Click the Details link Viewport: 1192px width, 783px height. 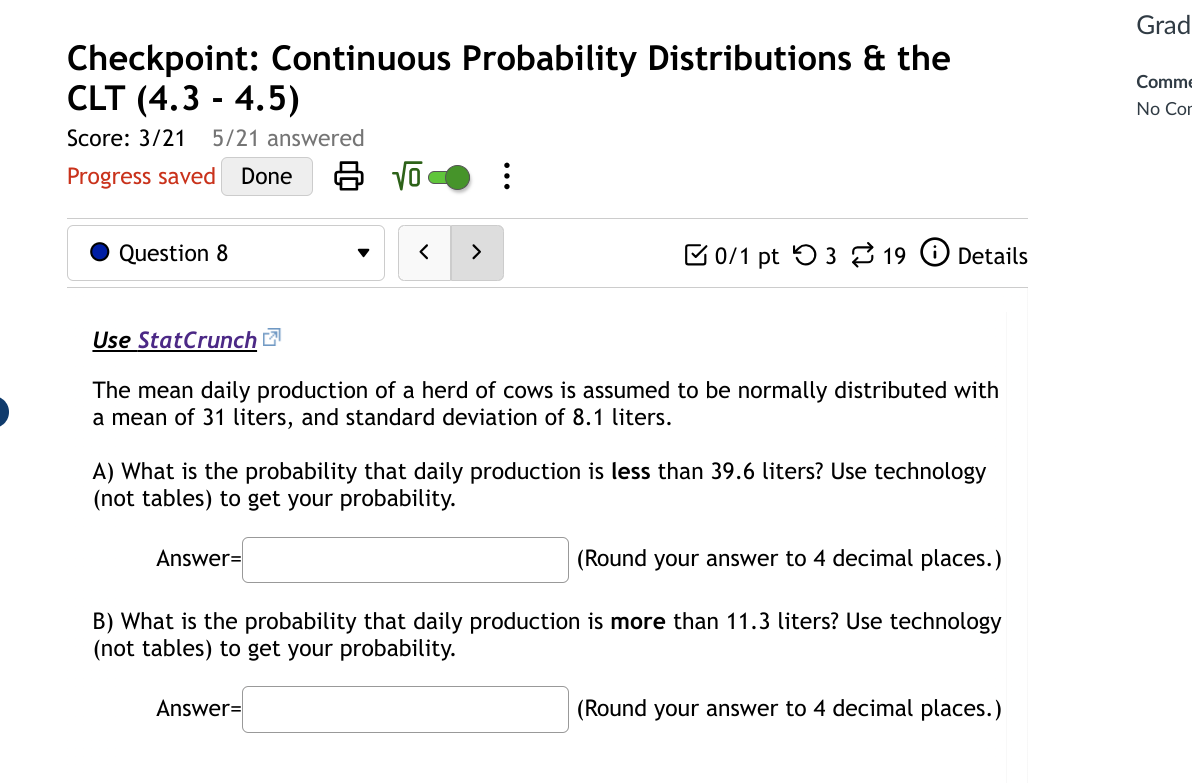[993, 256]
